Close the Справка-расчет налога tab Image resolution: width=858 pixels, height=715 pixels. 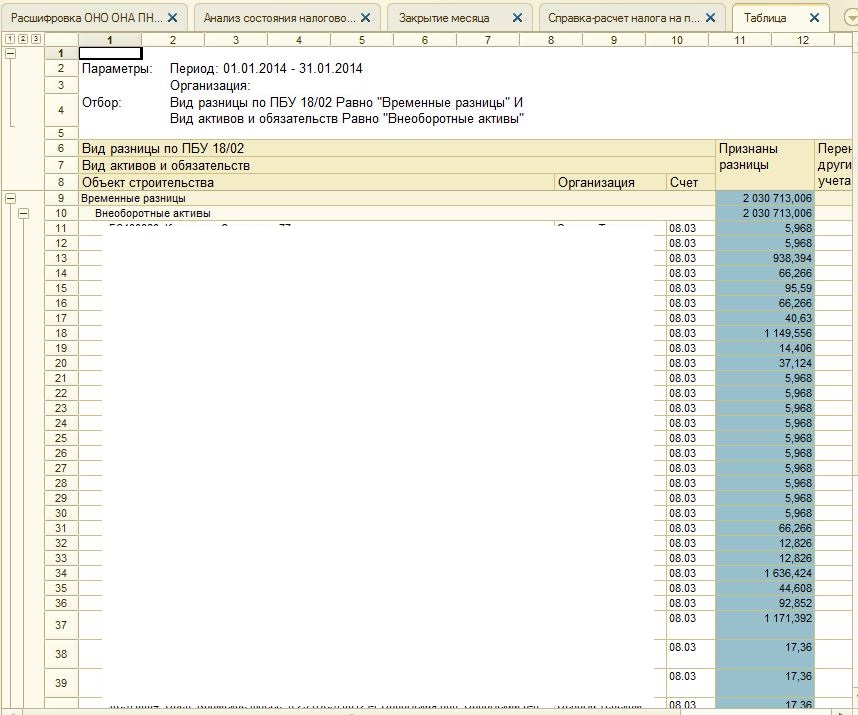pyautogui.click(x=709, y=18)
